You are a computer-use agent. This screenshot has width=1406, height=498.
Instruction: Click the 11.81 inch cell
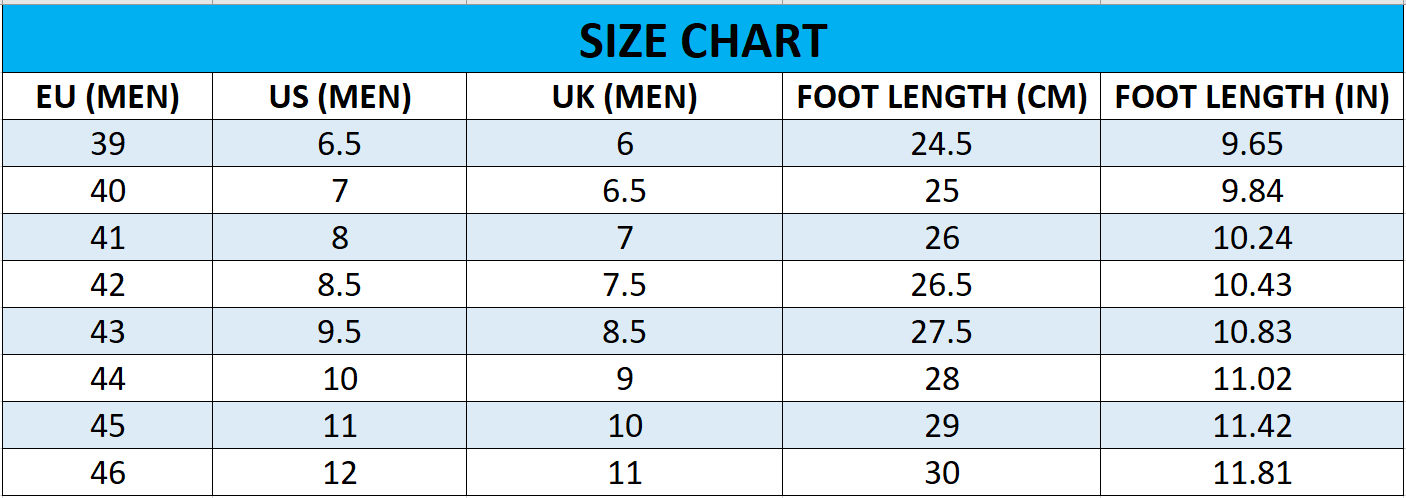[x=1252, y=472]
